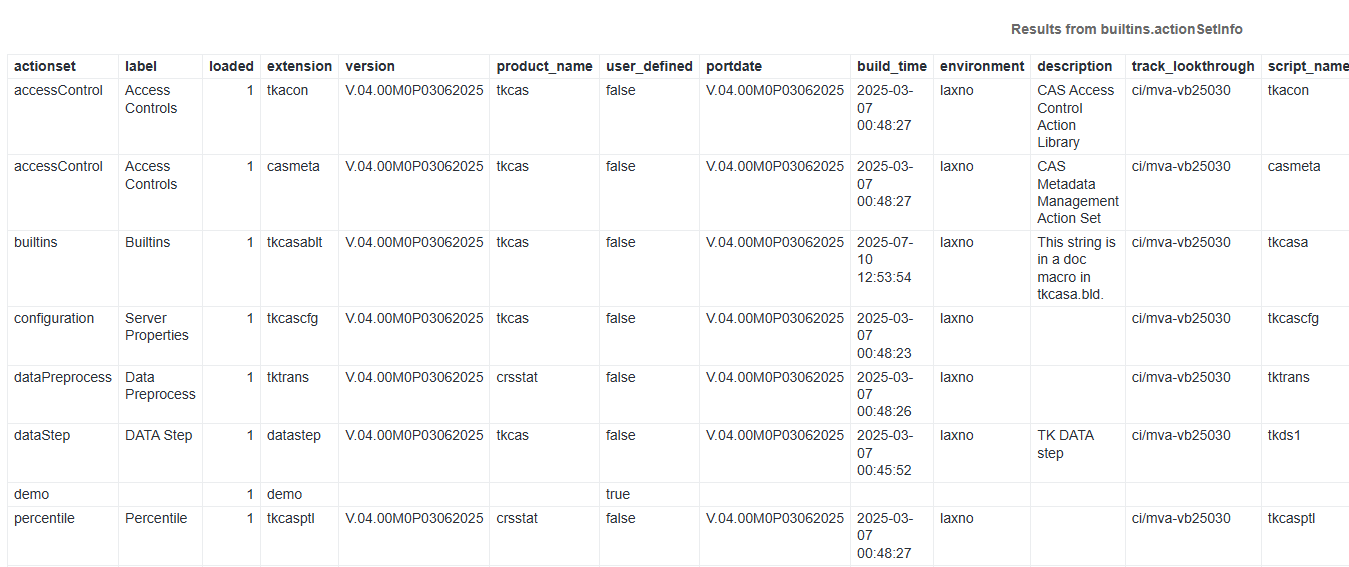
Task: Select the configuration actionset cell
Action: tap(54, 318)
